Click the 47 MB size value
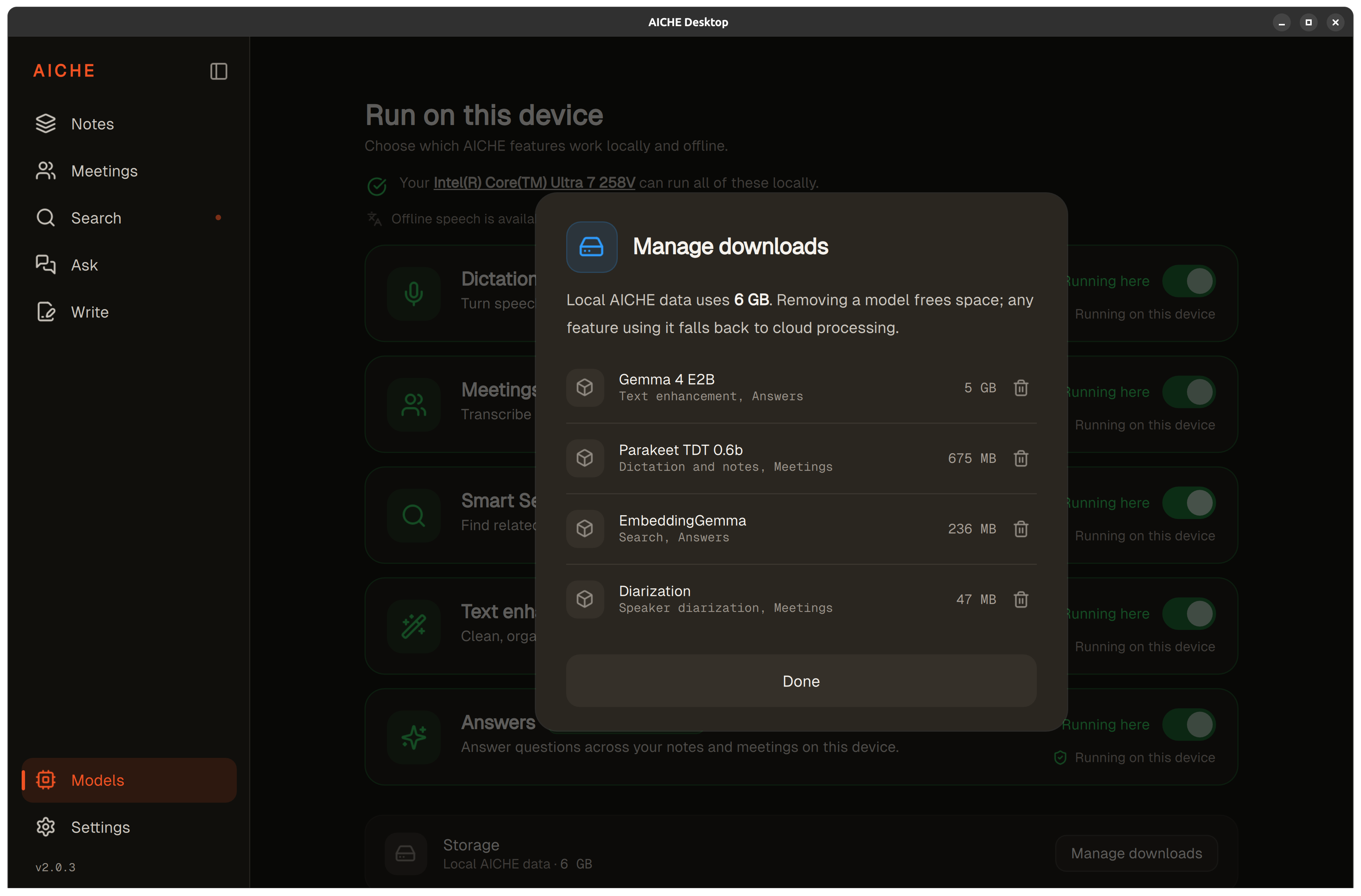1361x896 pixels. point(976,600)
